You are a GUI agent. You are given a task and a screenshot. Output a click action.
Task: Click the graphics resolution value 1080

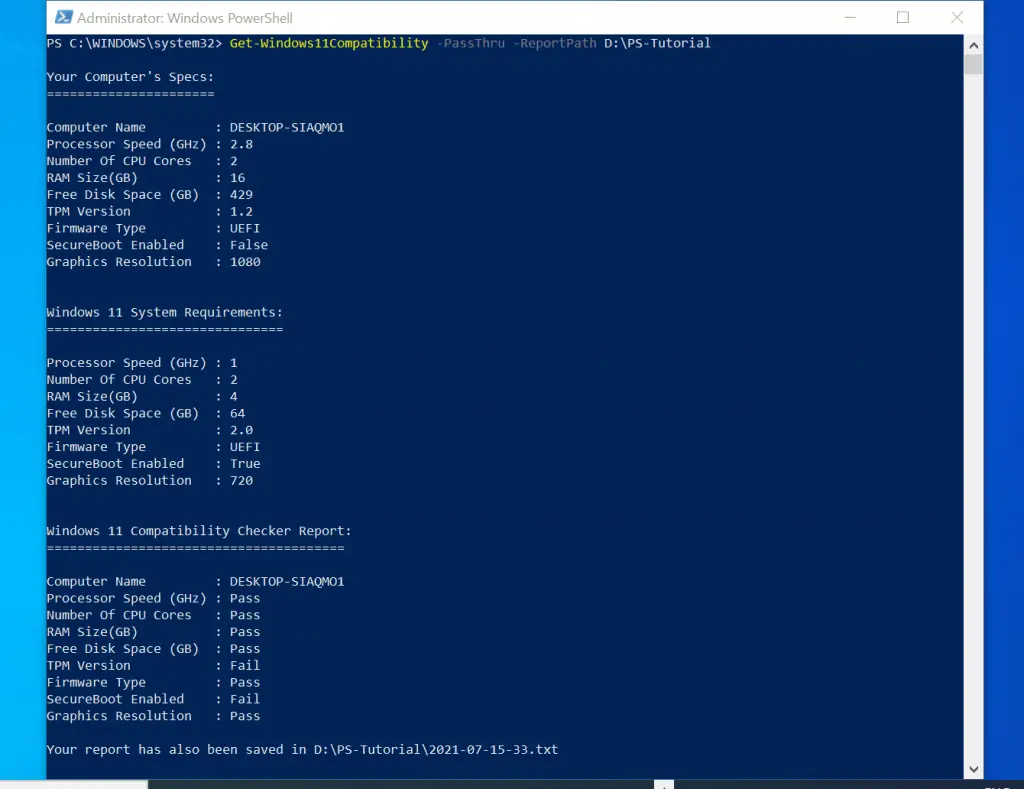(x=245, y=262)
